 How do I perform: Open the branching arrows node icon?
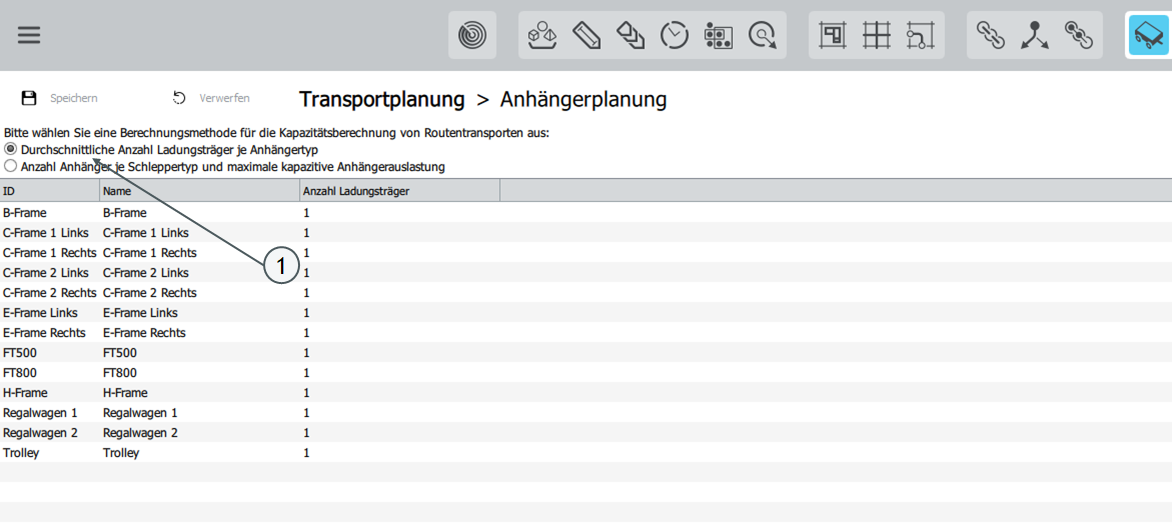click(1034, 35)
